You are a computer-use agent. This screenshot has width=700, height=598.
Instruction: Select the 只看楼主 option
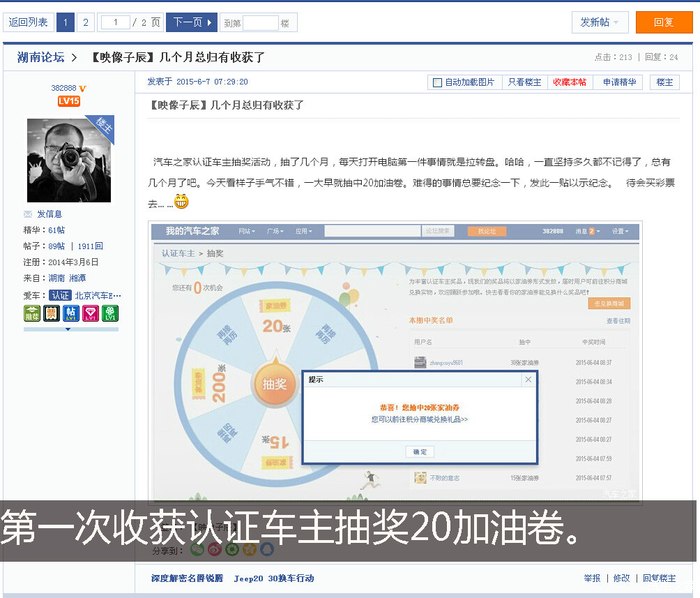point(524,82)
